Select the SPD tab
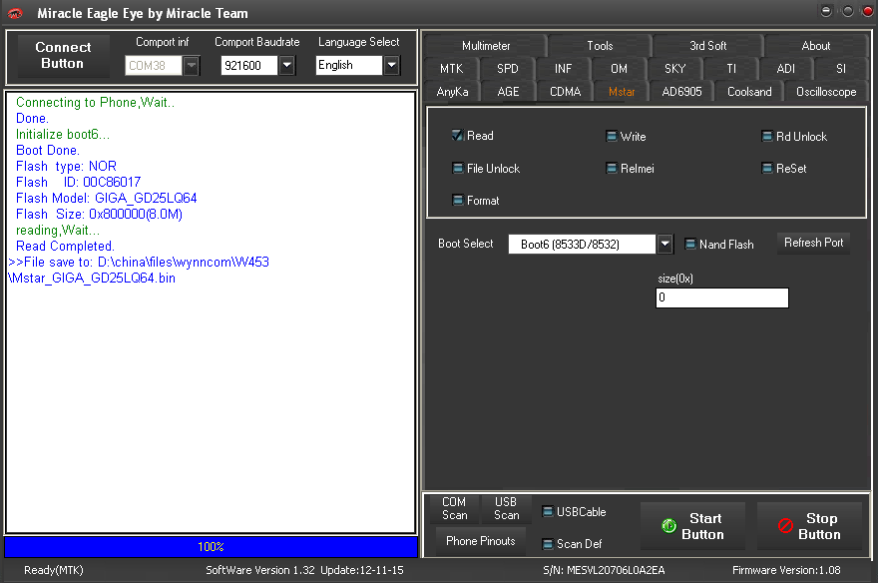The image size is (878, 583). pos(508,68)
